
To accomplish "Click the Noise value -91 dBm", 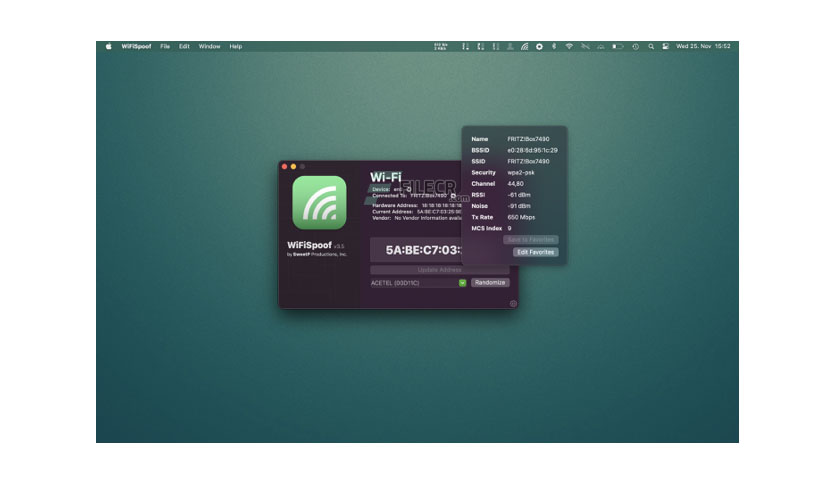I will (519, 206).
